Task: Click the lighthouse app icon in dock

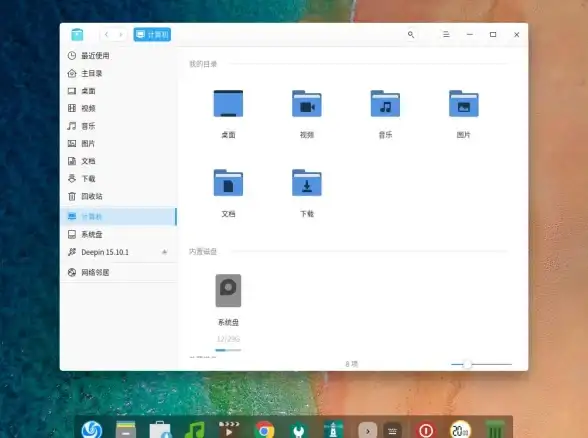Action: [333, 429]
